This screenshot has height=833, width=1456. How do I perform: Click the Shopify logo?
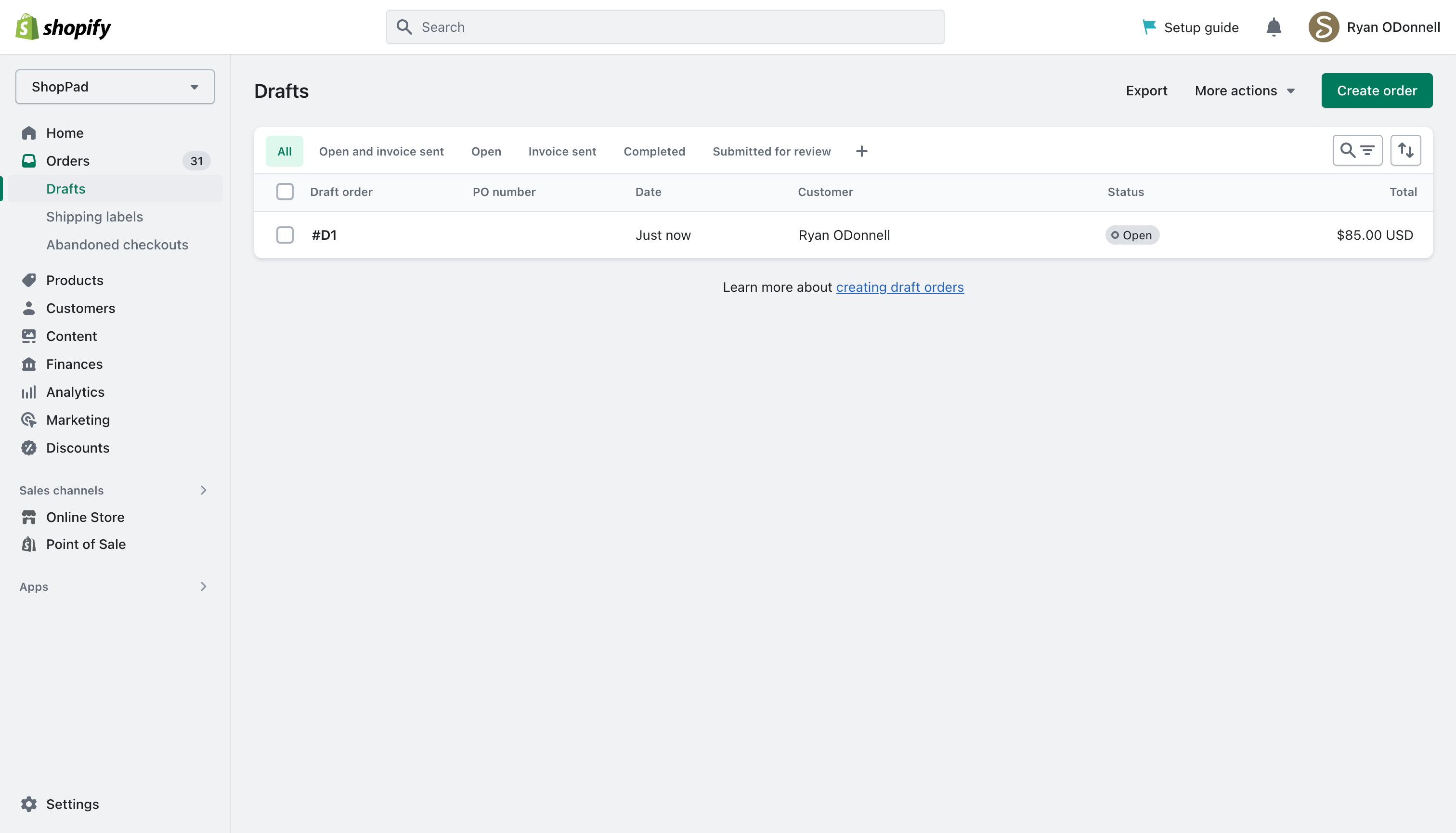(63, 27)
